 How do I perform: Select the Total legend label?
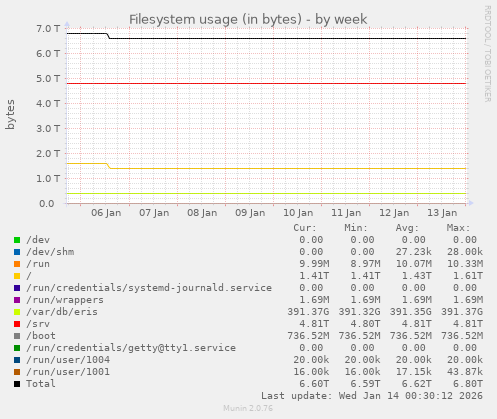point(41,384)
